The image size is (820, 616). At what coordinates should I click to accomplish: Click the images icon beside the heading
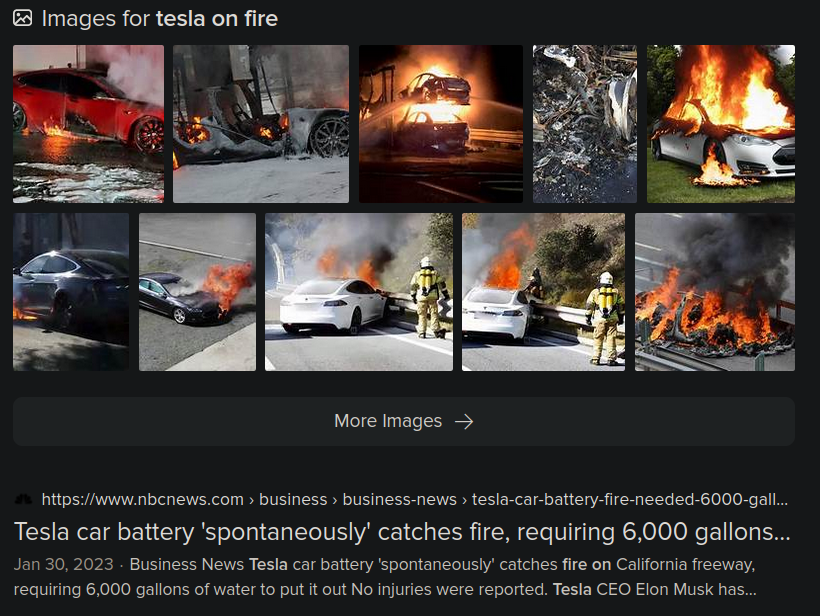click(x=22, y=18)
